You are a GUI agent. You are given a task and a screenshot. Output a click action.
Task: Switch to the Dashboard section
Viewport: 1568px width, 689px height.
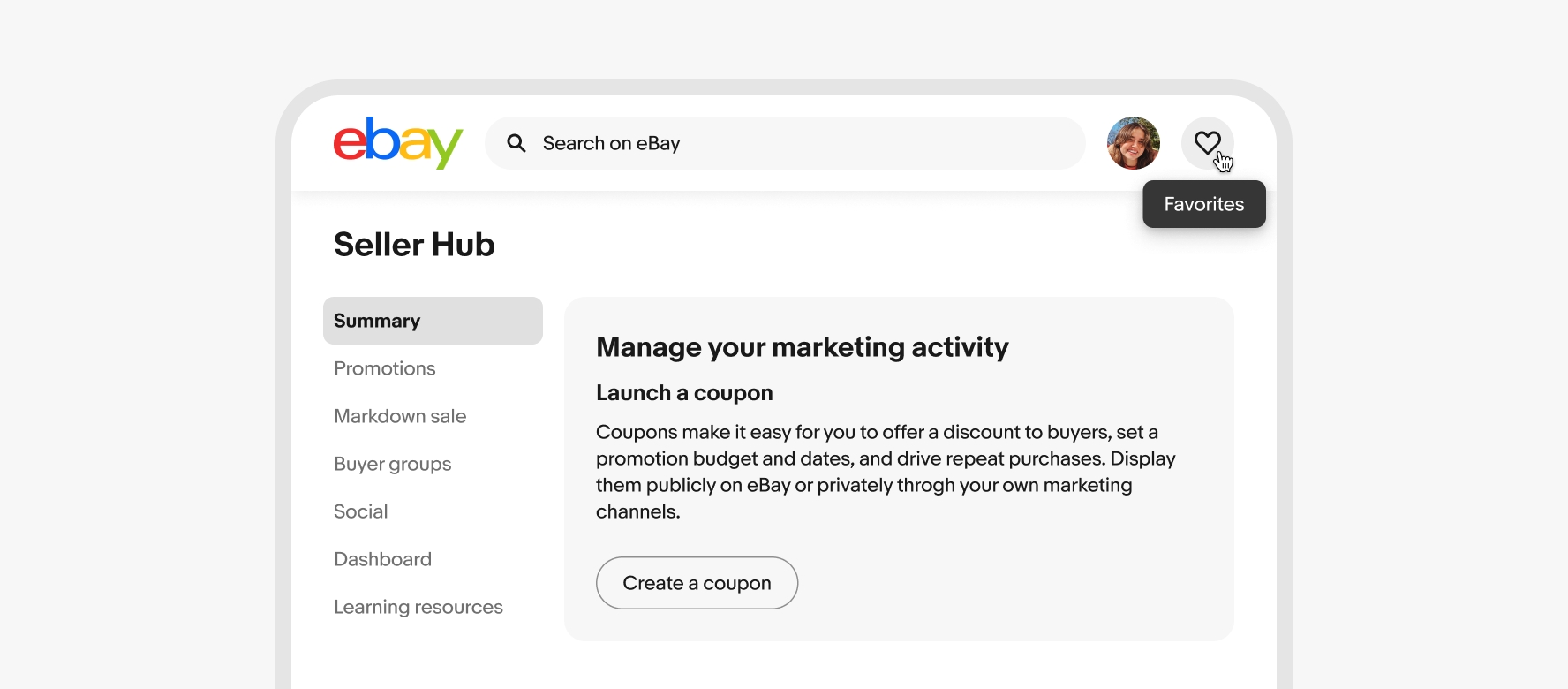382,559
